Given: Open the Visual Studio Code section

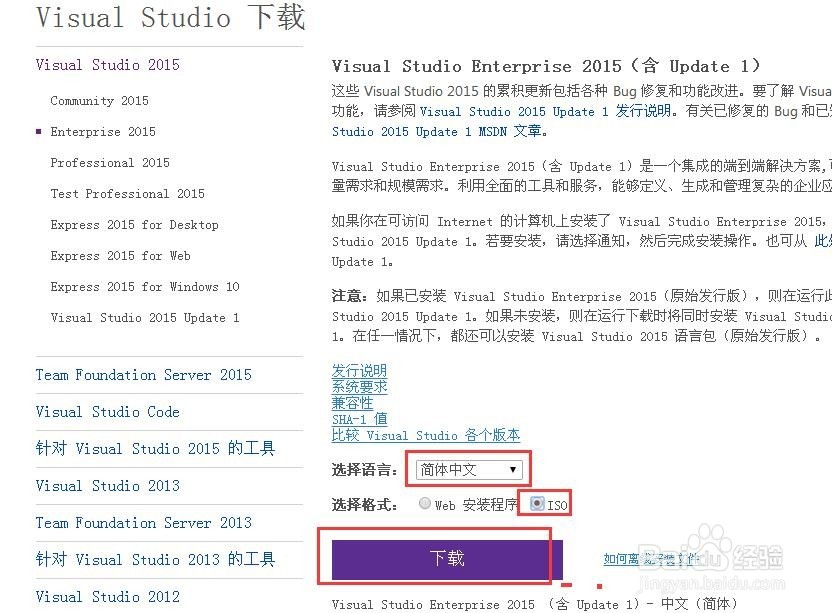Looking at the screenshot, I should 107,411.
